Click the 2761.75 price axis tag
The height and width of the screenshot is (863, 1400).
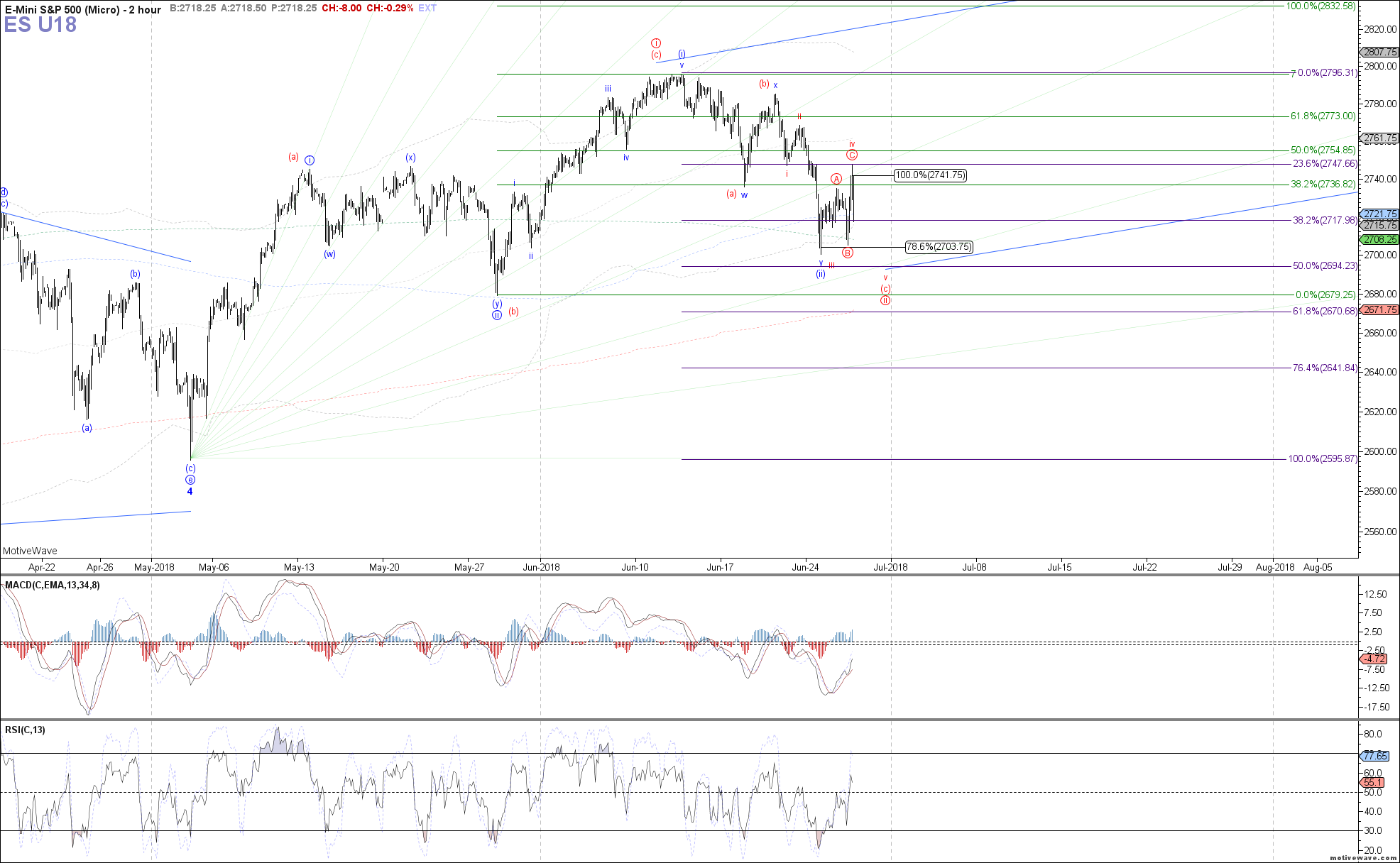point(1380,138)
